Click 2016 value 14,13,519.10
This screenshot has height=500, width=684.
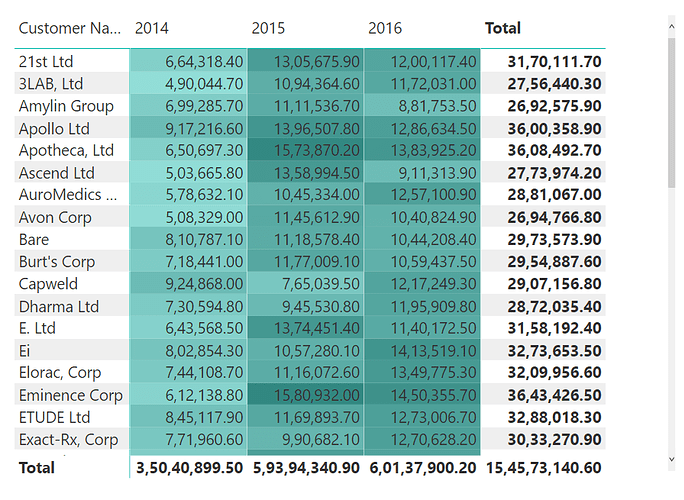point(433,351)
